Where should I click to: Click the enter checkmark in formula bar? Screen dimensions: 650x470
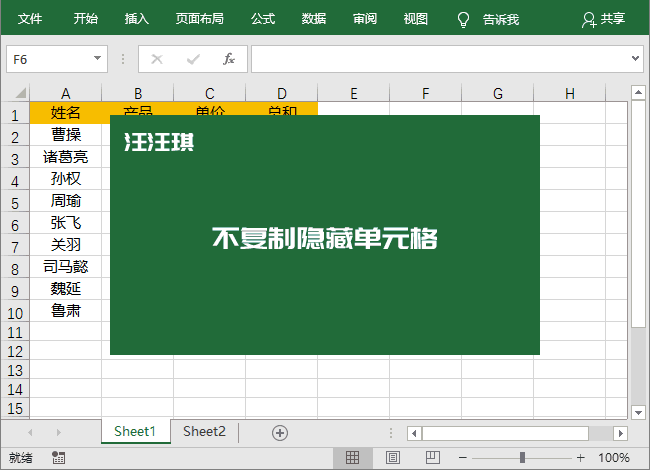(192, 59)
